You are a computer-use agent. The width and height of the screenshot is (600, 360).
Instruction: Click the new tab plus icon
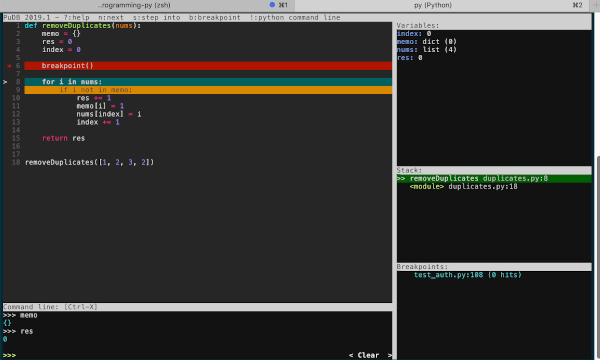(596, 5)
